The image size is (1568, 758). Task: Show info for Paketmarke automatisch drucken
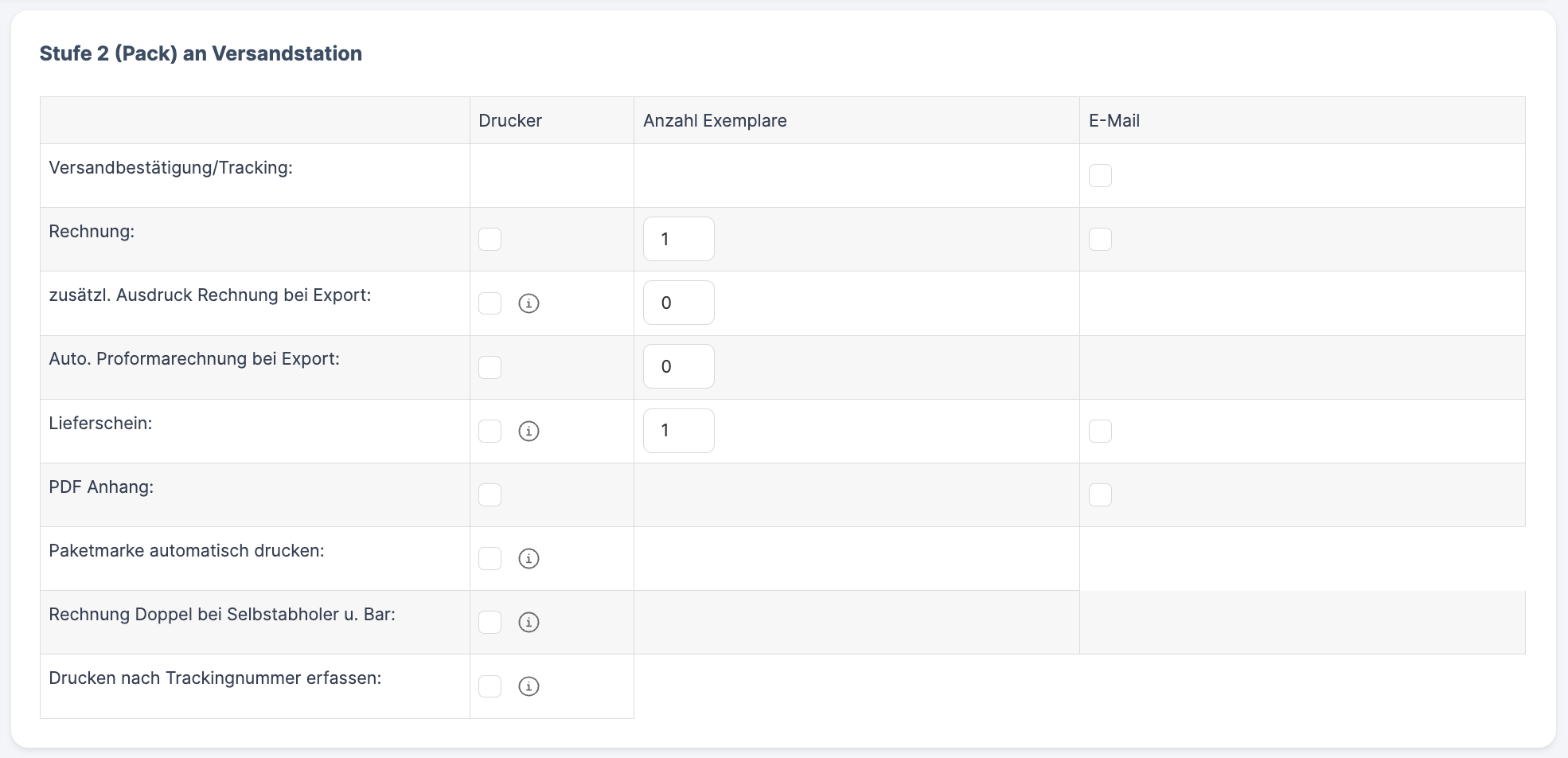tap(529, 558)
